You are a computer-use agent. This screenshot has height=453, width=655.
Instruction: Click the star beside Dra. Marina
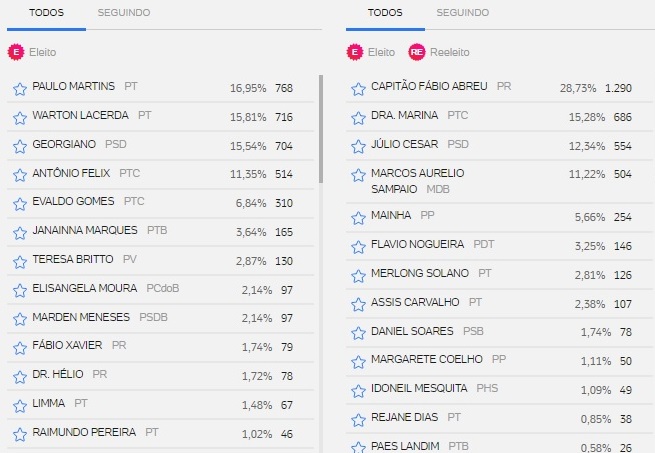(x=358, y=118)
